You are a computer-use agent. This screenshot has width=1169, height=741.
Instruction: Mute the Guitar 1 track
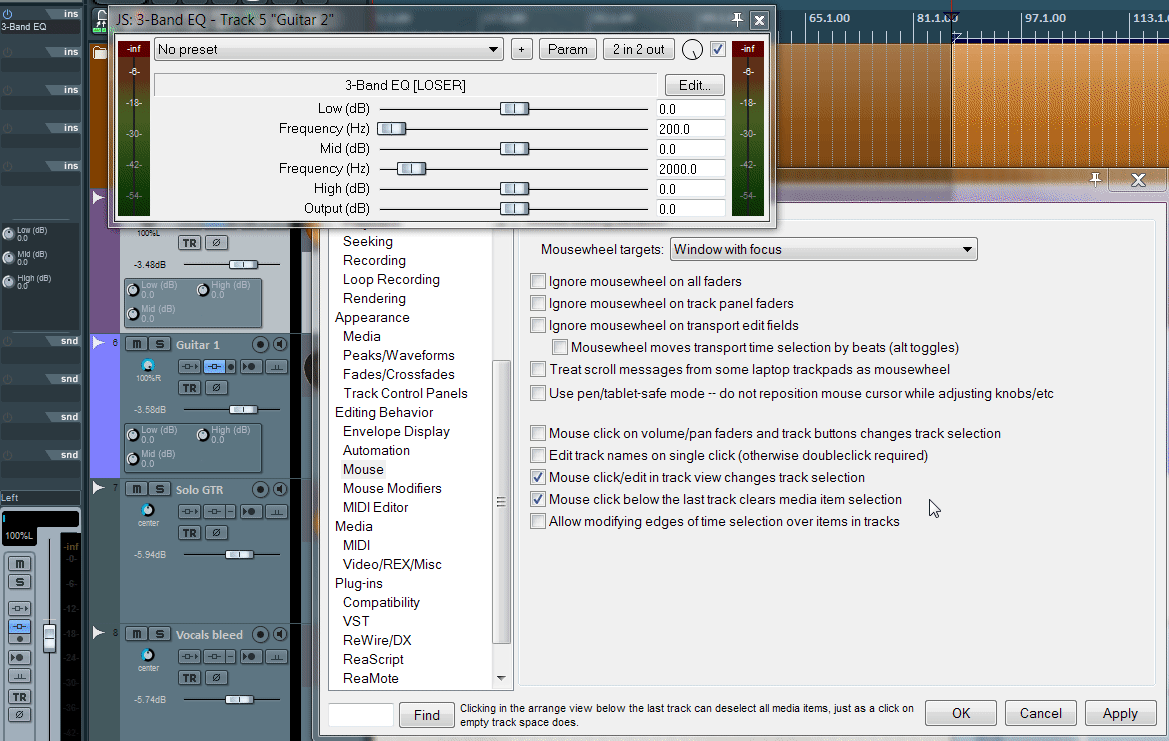[137, 345]
